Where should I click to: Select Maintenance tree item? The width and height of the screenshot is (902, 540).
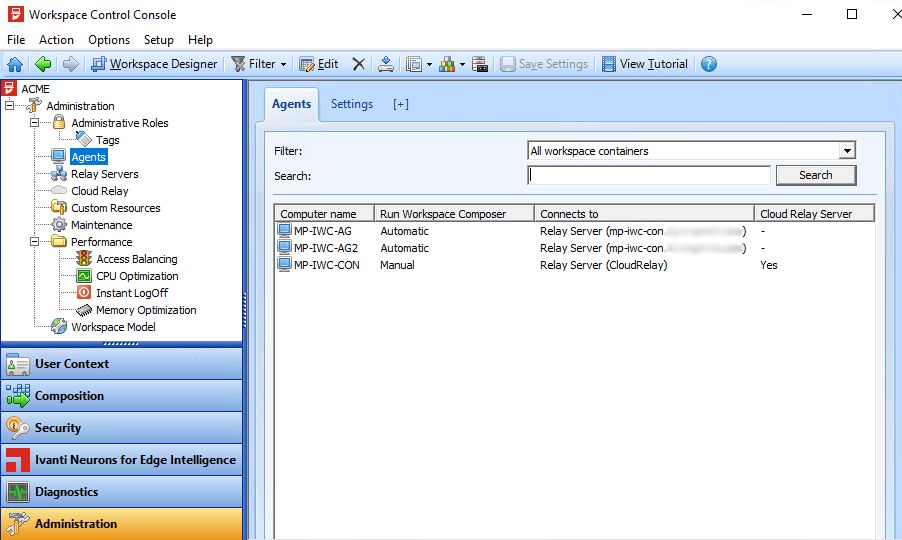pos(101,225)
